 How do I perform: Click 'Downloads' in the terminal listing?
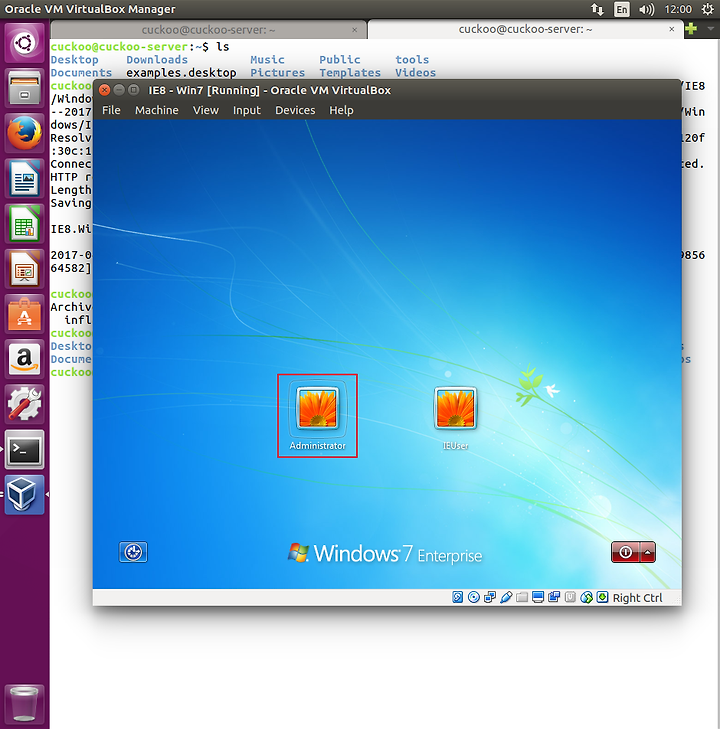157,60
